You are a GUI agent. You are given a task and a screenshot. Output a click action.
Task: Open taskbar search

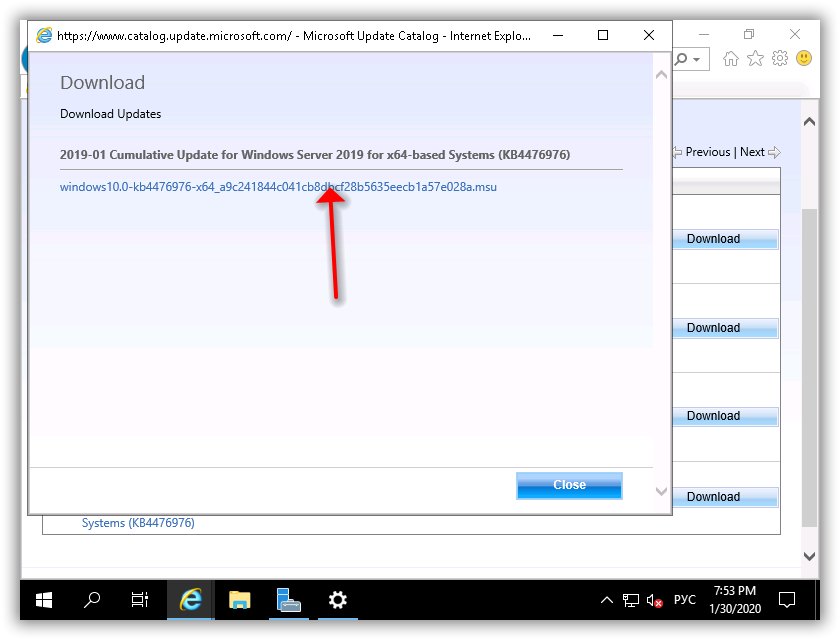pyautogui.click(x=92, y=600)
